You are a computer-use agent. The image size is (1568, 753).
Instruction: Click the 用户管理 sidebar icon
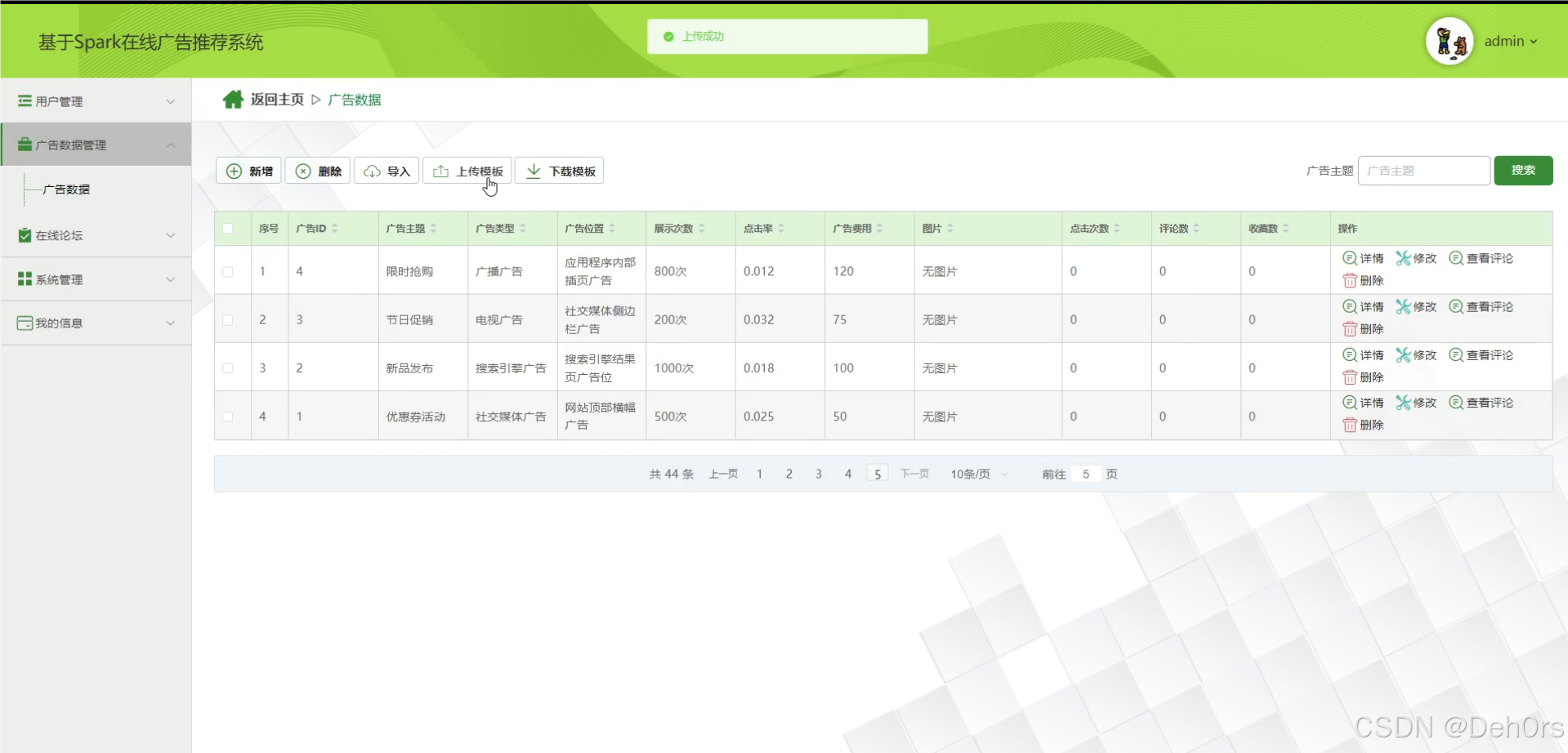click(x=23, y=100)
